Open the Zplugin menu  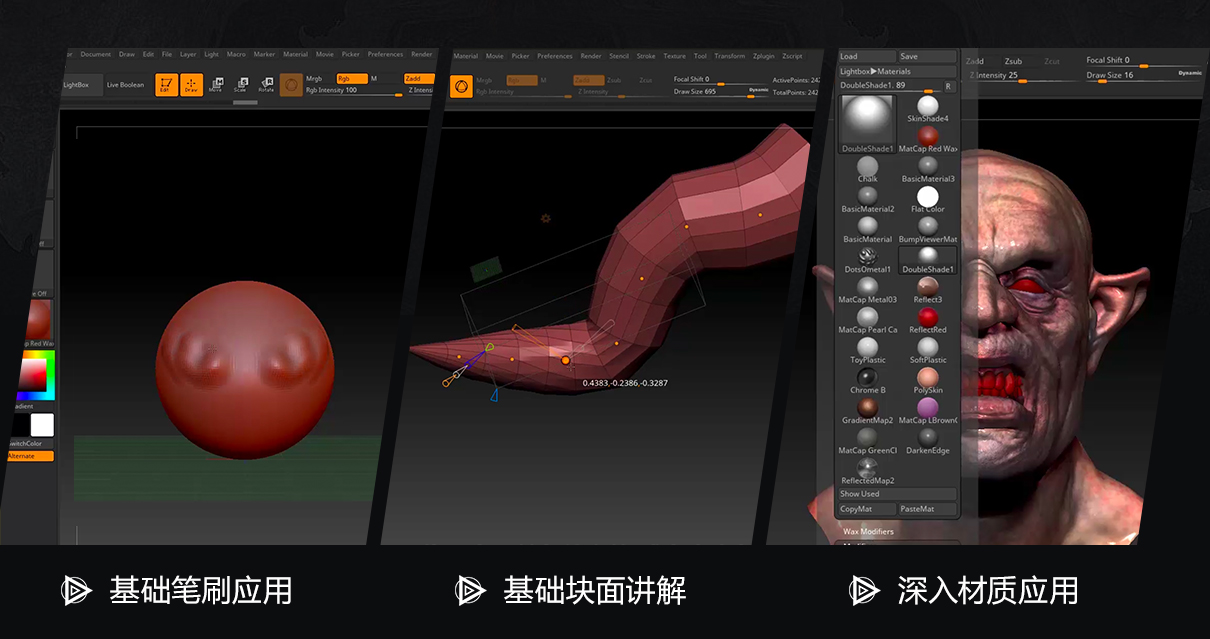coord(764,56)
